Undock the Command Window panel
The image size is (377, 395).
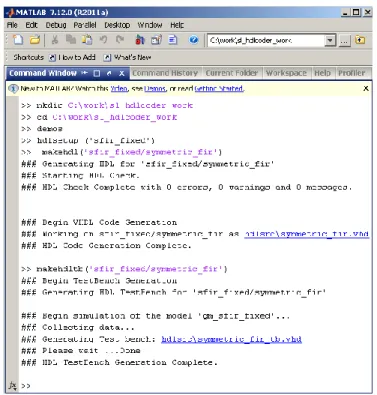pyautogui.click(x=109, y=73)
